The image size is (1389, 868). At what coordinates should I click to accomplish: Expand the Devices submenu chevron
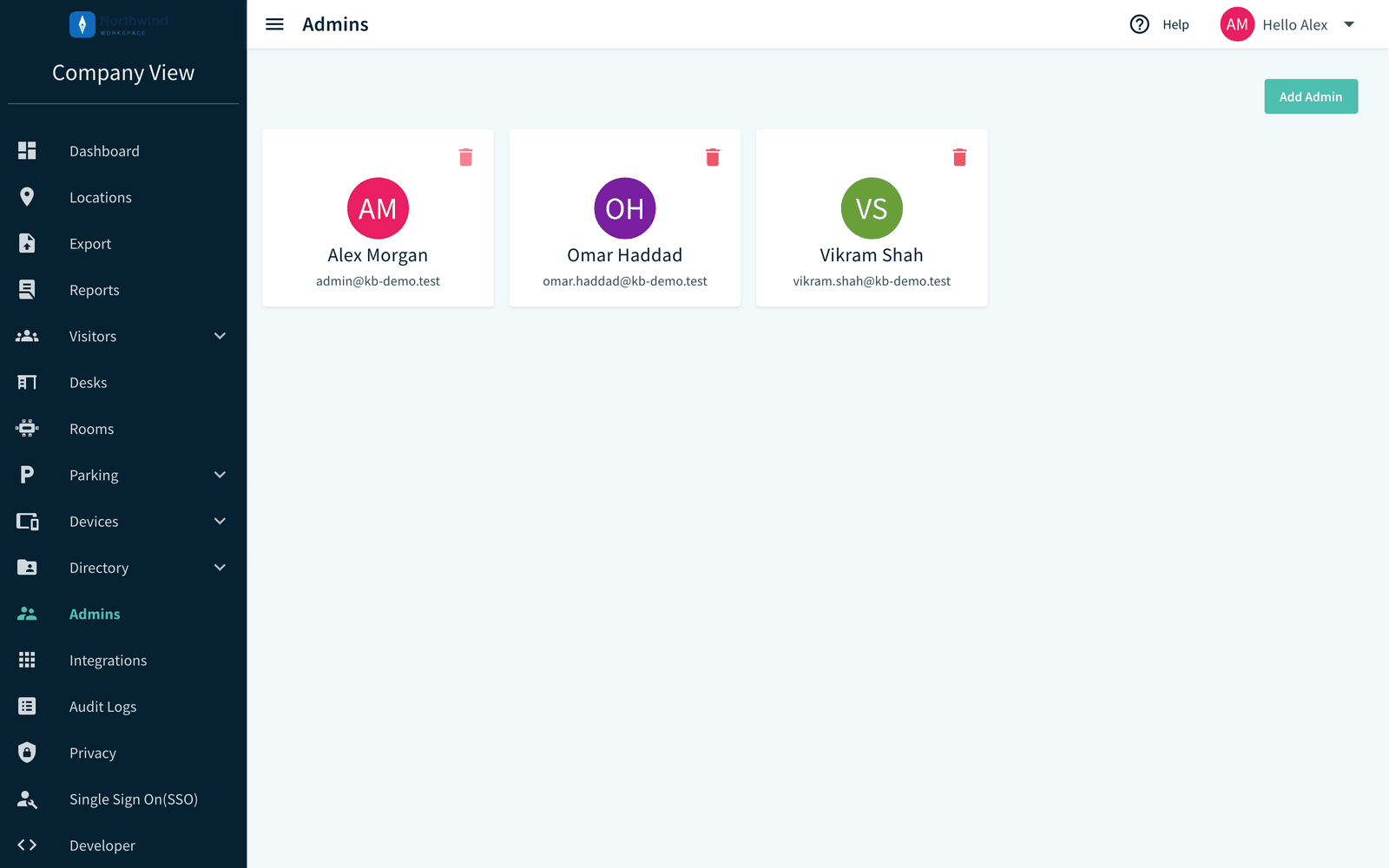[x=220, y=521]
